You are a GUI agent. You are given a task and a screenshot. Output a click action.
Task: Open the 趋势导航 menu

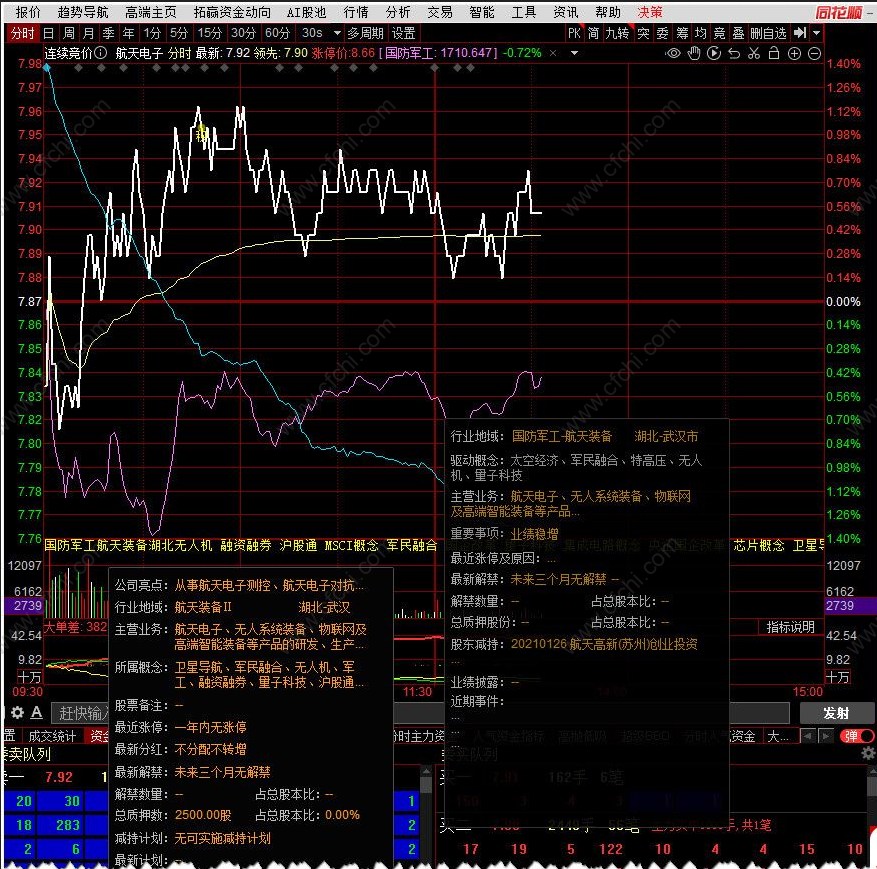(83, 12)
